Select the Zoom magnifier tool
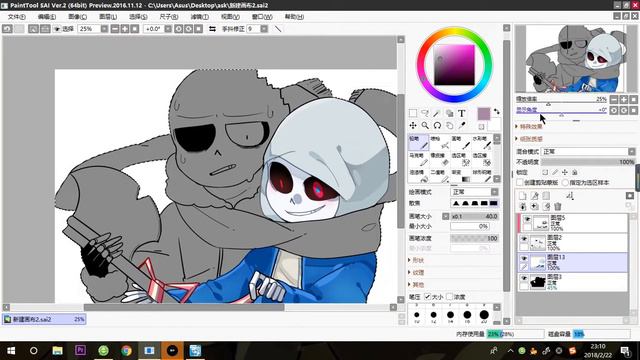 point(425,125)
